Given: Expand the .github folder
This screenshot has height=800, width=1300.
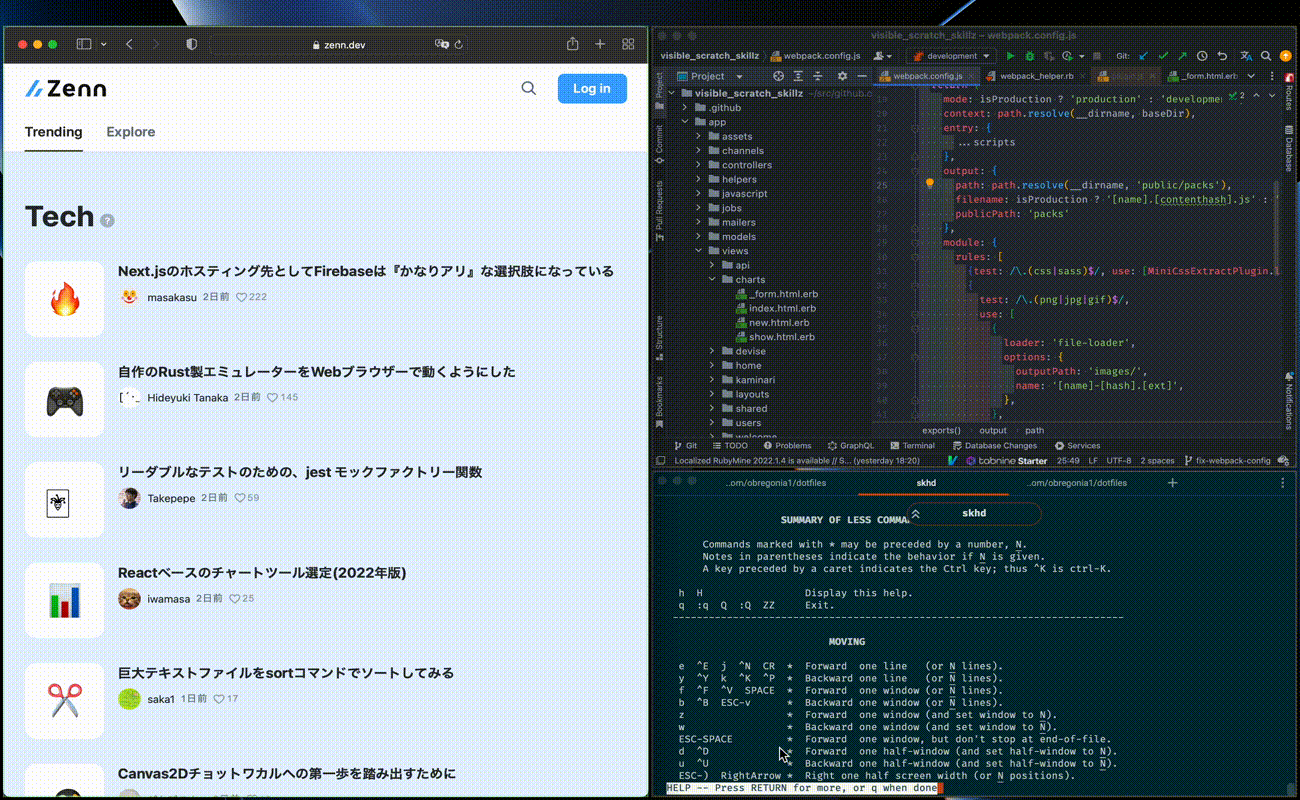Looking at the screenshot, I should point(686,108).
